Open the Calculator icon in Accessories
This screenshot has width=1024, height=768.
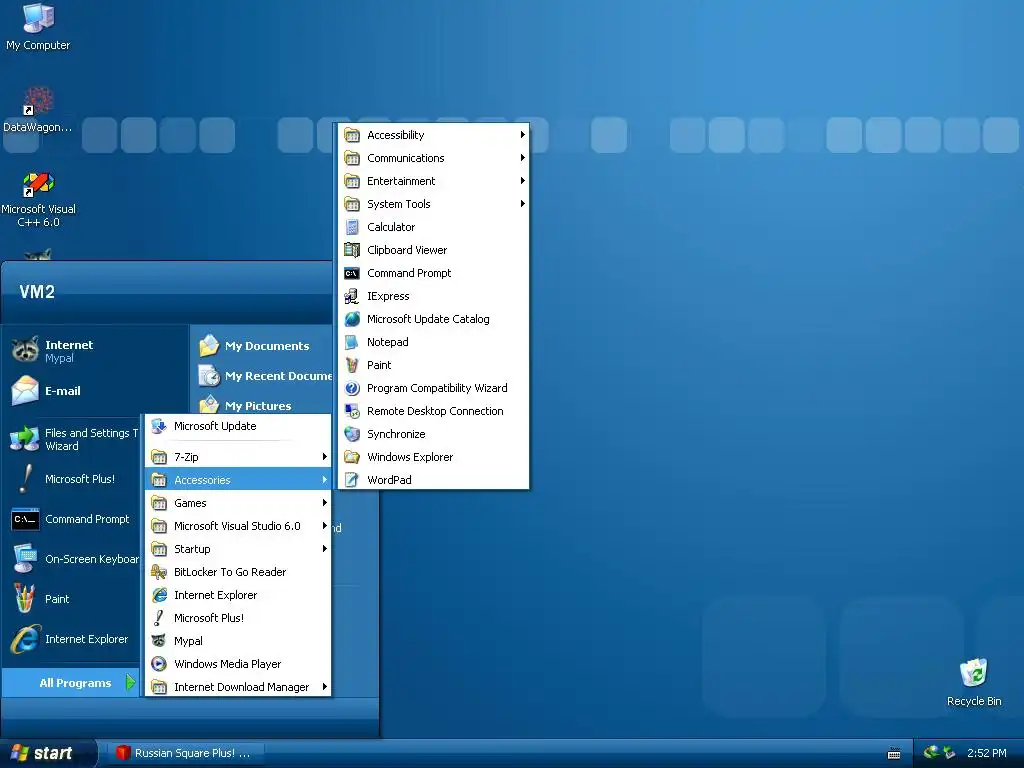click(352, 227)
